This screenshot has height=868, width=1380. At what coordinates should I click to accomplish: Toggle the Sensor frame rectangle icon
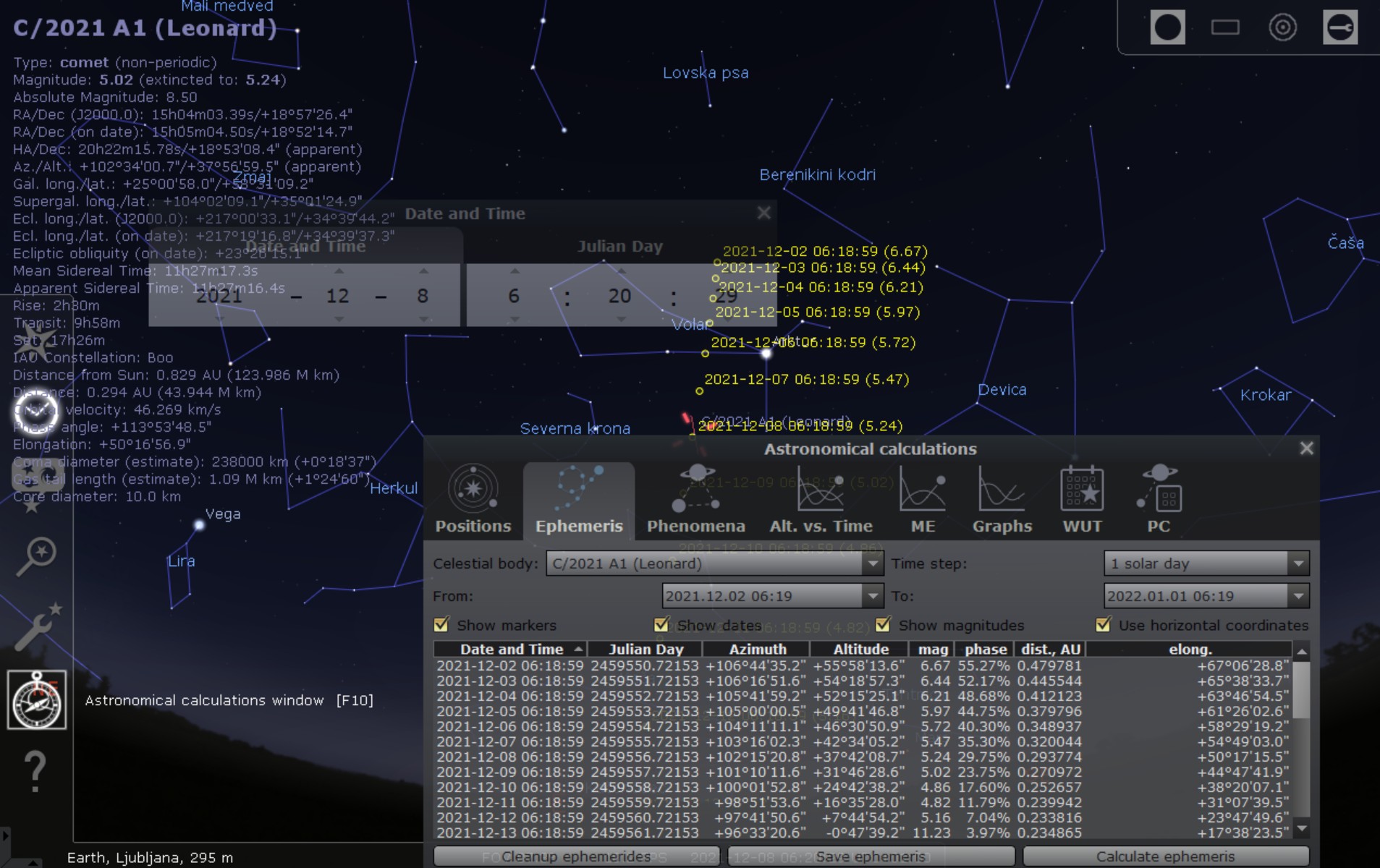[x=1224, y=28]
